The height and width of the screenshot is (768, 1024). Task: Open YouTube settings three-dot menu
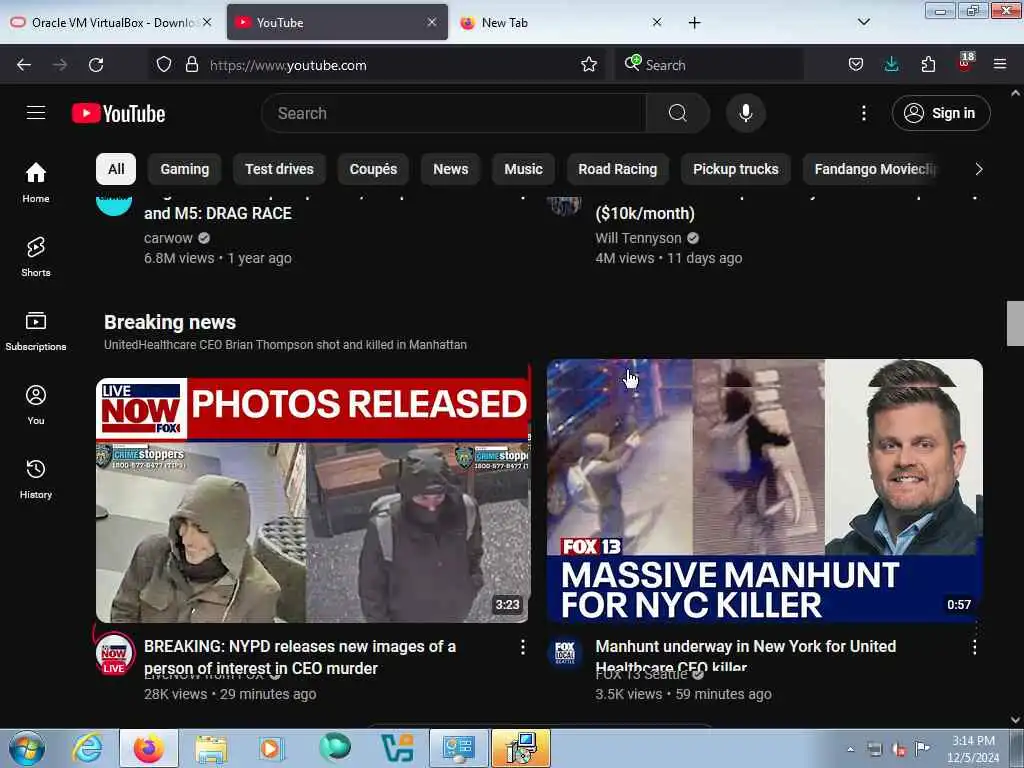coord(863,113)
